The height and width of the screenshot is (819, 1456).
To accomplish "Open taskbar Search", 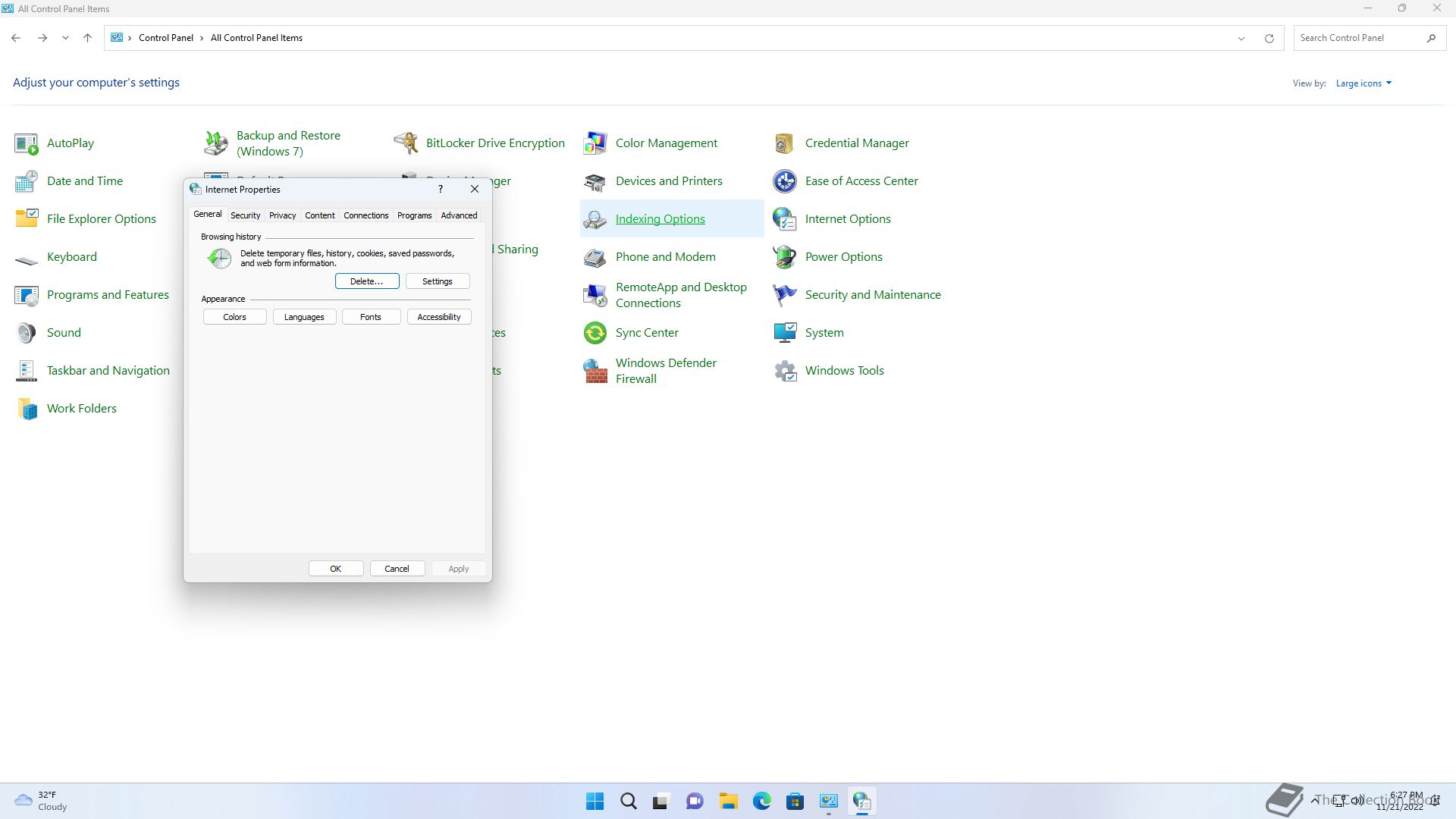I will [x=629, y=801].
